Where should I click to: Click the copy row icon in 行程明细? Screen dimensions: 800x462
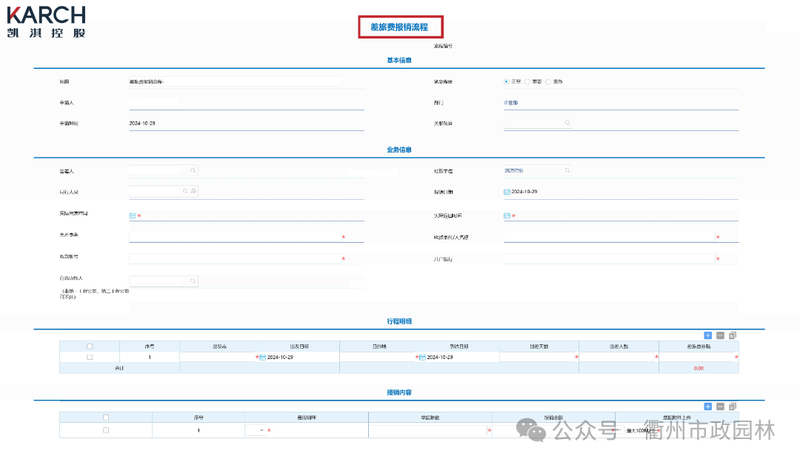(732, 336)
